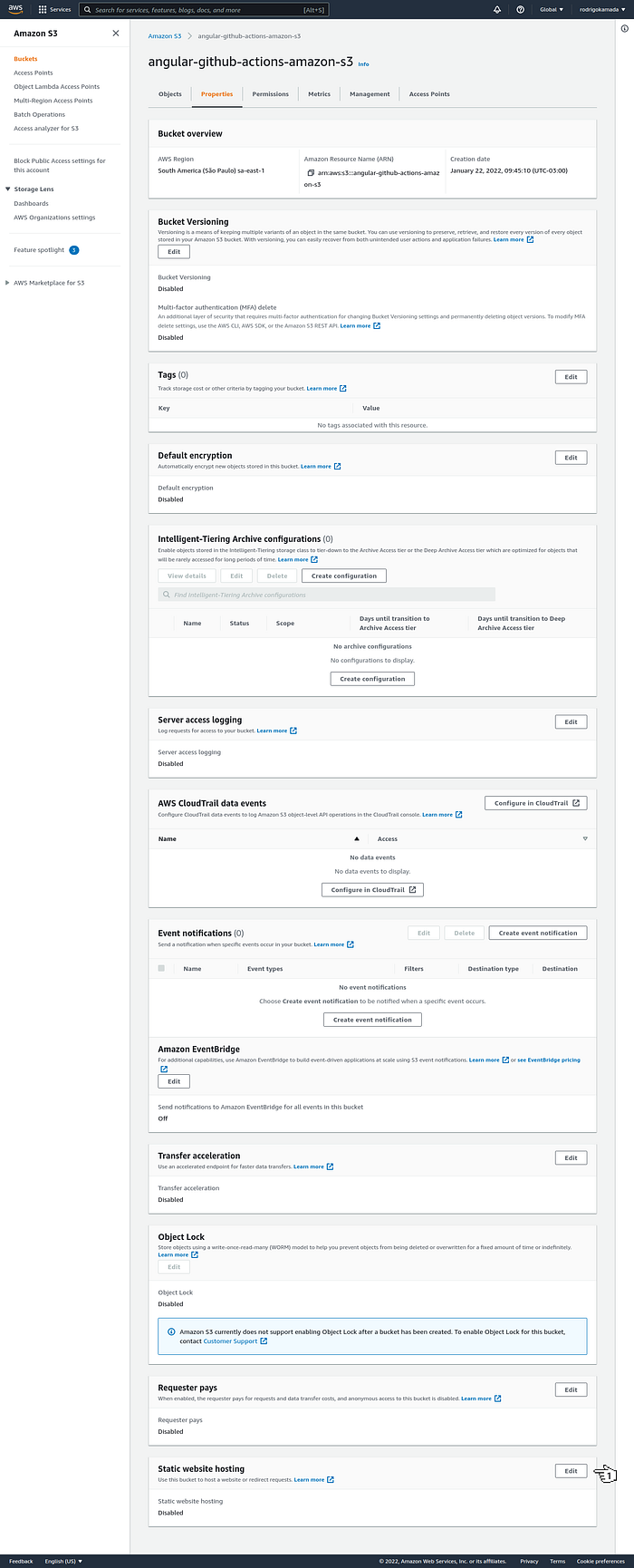Click the AWS logo home icon
Viewport: 634px width, 1568px height.
point(16,9)
